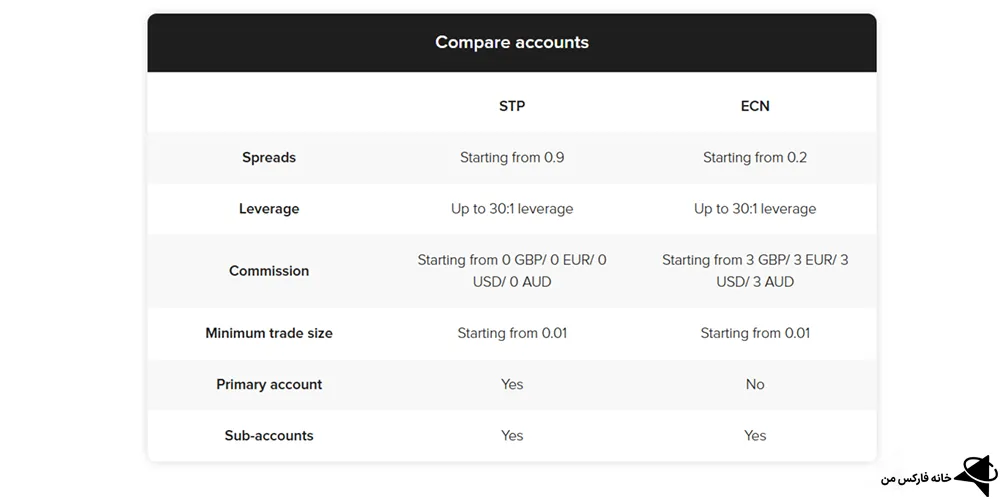Image resolution: width=1000 pixels, height=500 pixels.
Task: Click the Yes value for STP sub-accounts
Action: pyautogui.click(x=512, y=436)
